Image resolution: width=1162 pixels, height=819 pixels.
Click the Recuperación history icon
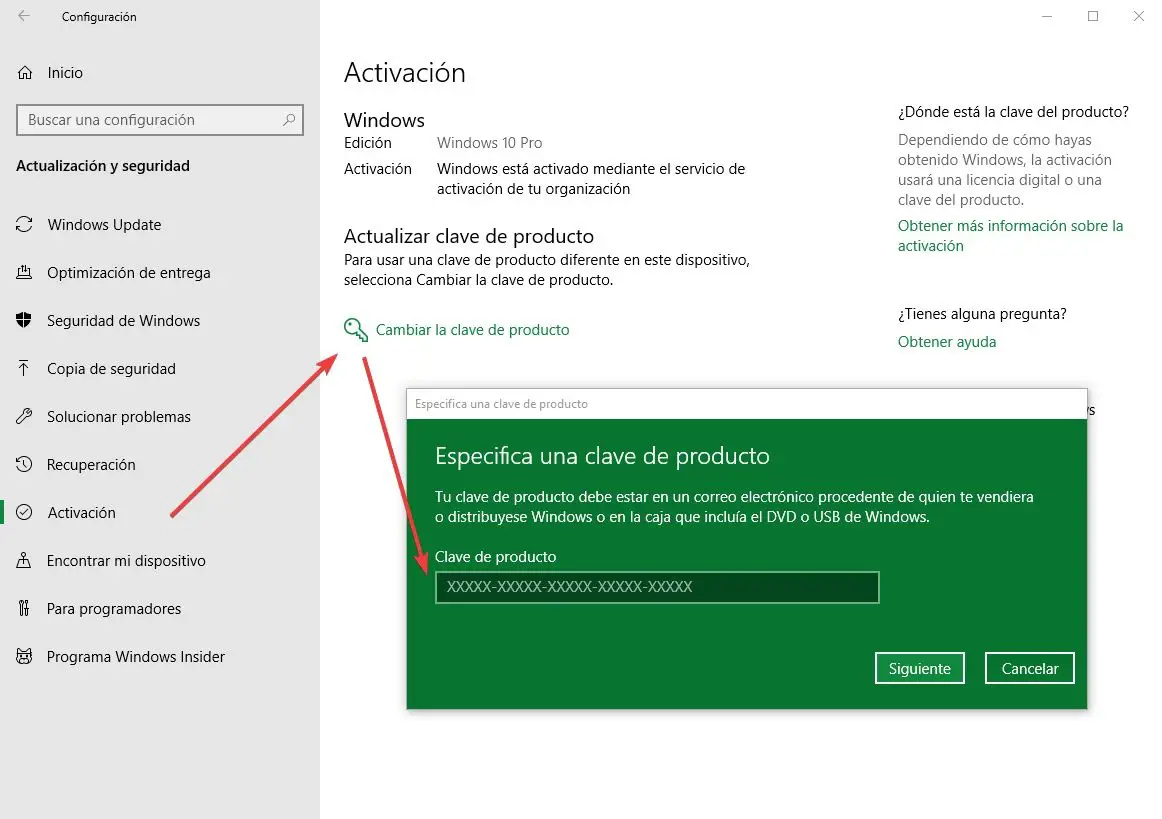tap(24, 465)
